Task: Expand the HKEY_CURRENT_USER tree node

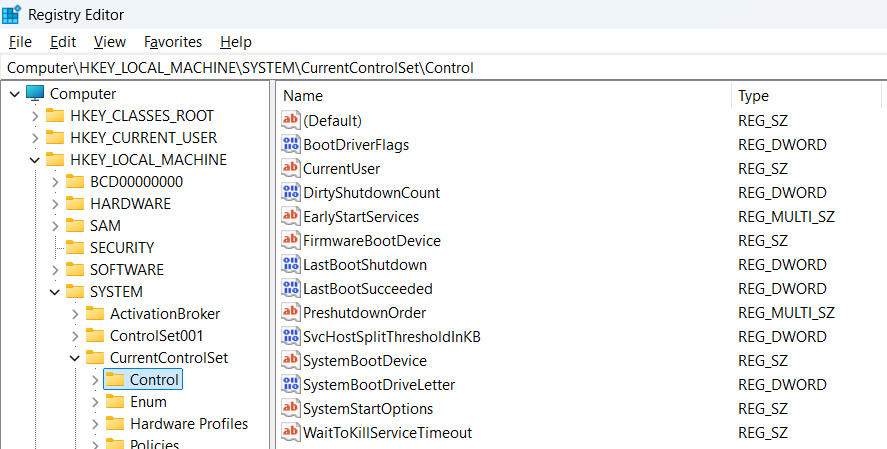Action: pyautogui.click(x=35, y=138)
